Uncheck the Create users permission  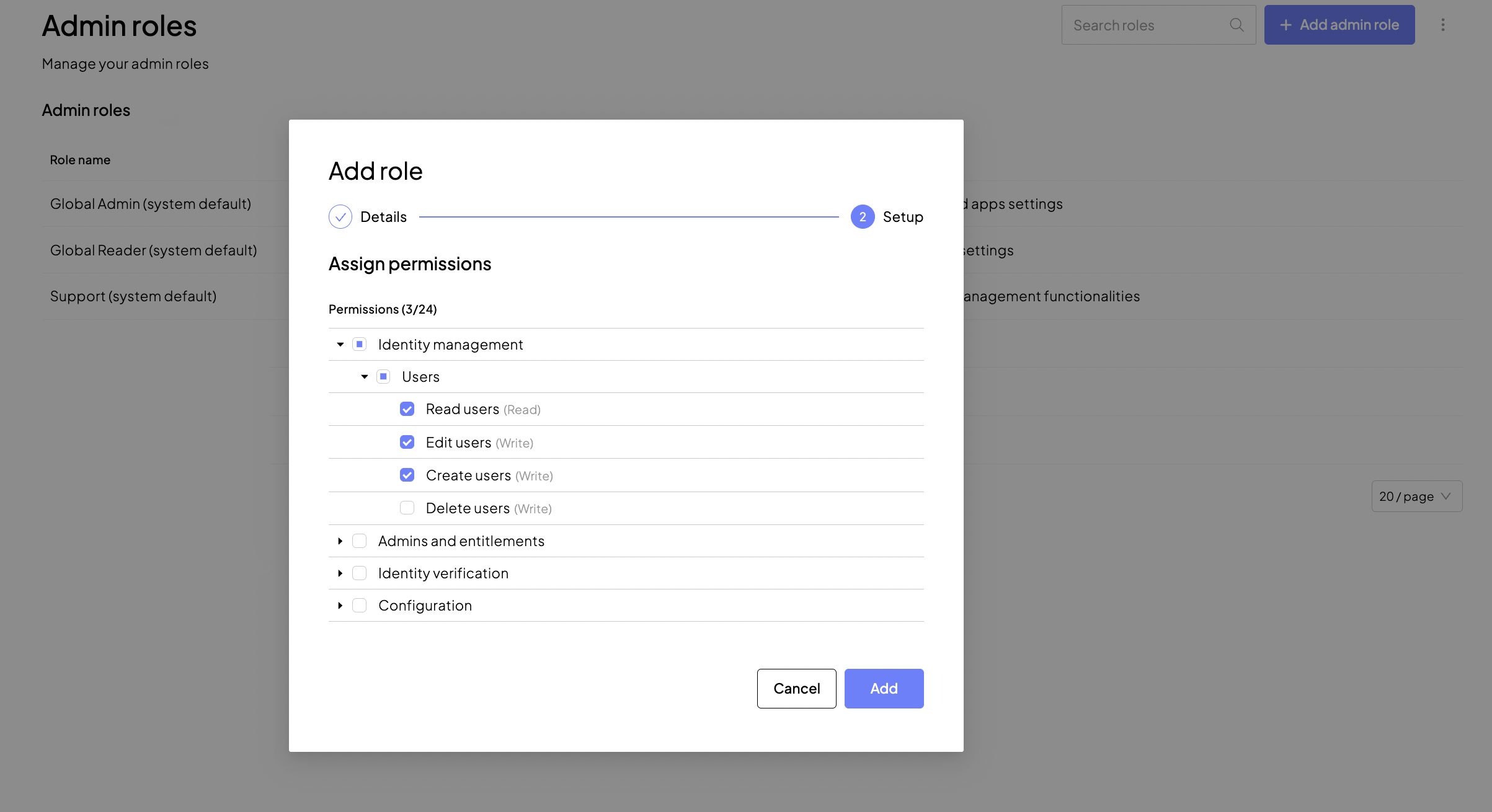click(407, 475)
